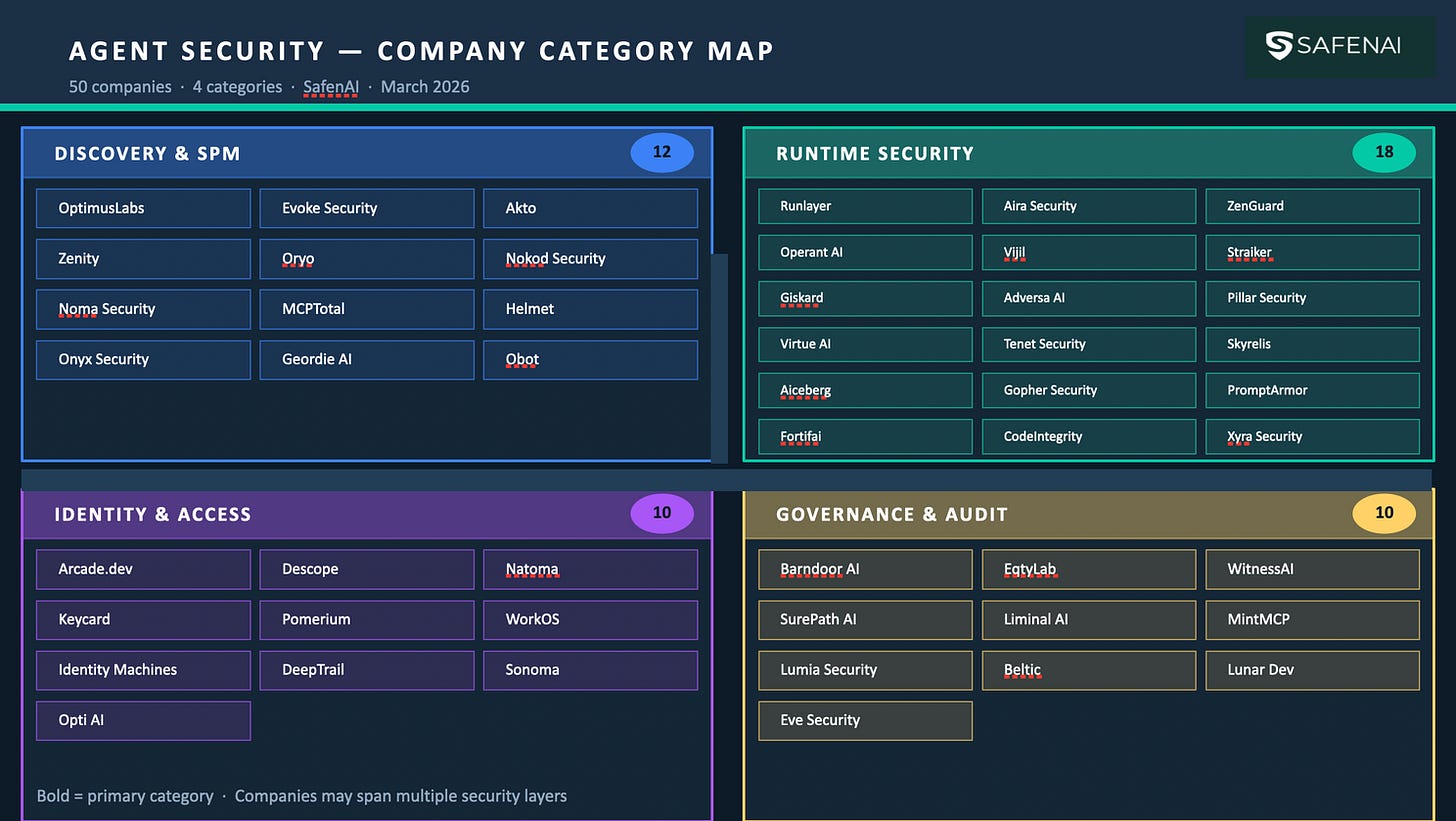Click the Descope company box

tap(367, 569)
